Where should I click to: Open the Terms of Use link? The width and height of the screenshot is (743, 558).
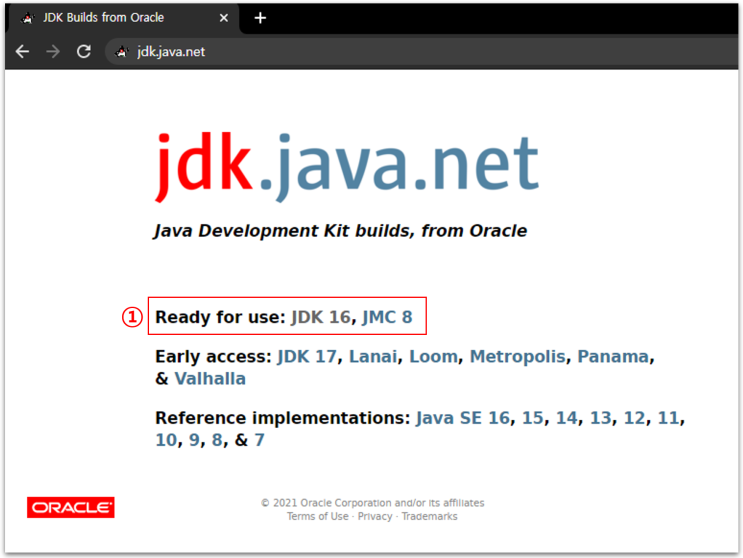317,516
